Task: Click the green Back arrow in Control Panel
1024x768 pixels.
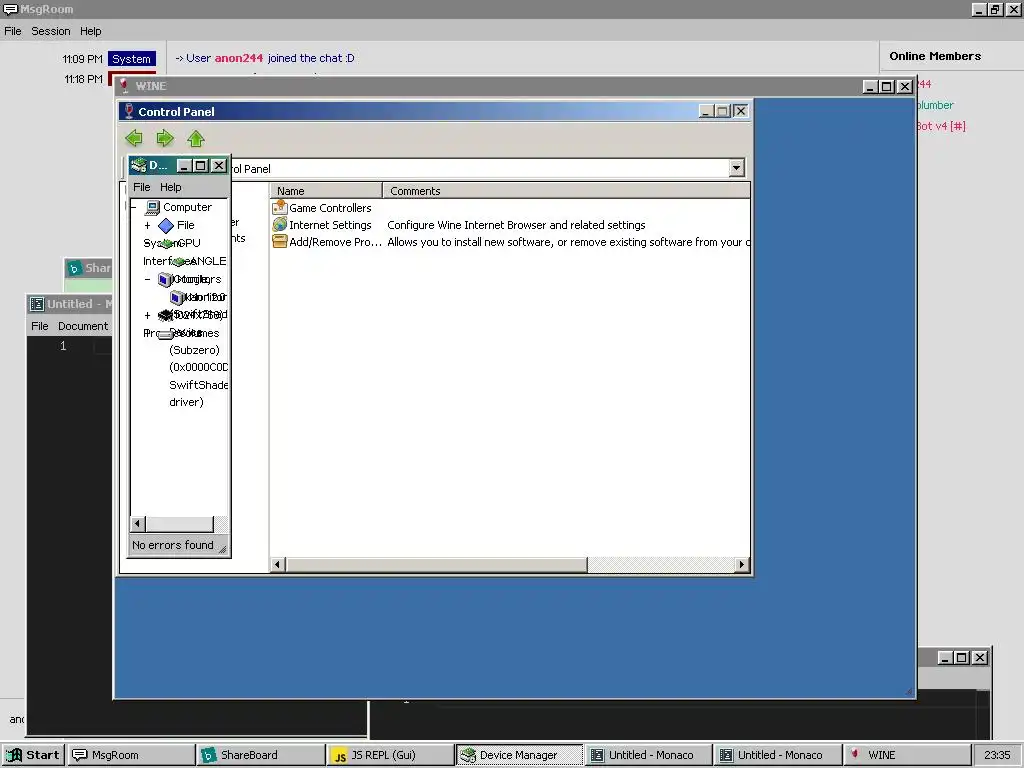Action: tap(134, 138)
